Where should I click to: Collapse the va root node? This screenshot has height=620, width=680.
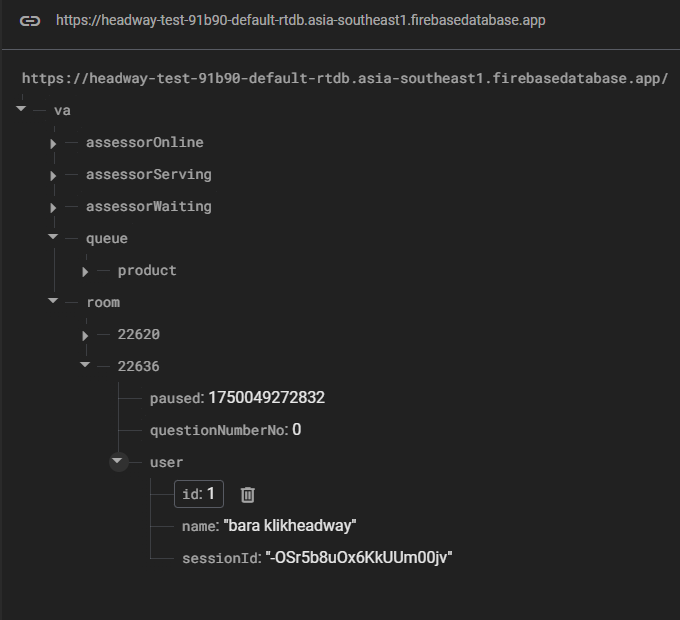click(22, 110)
